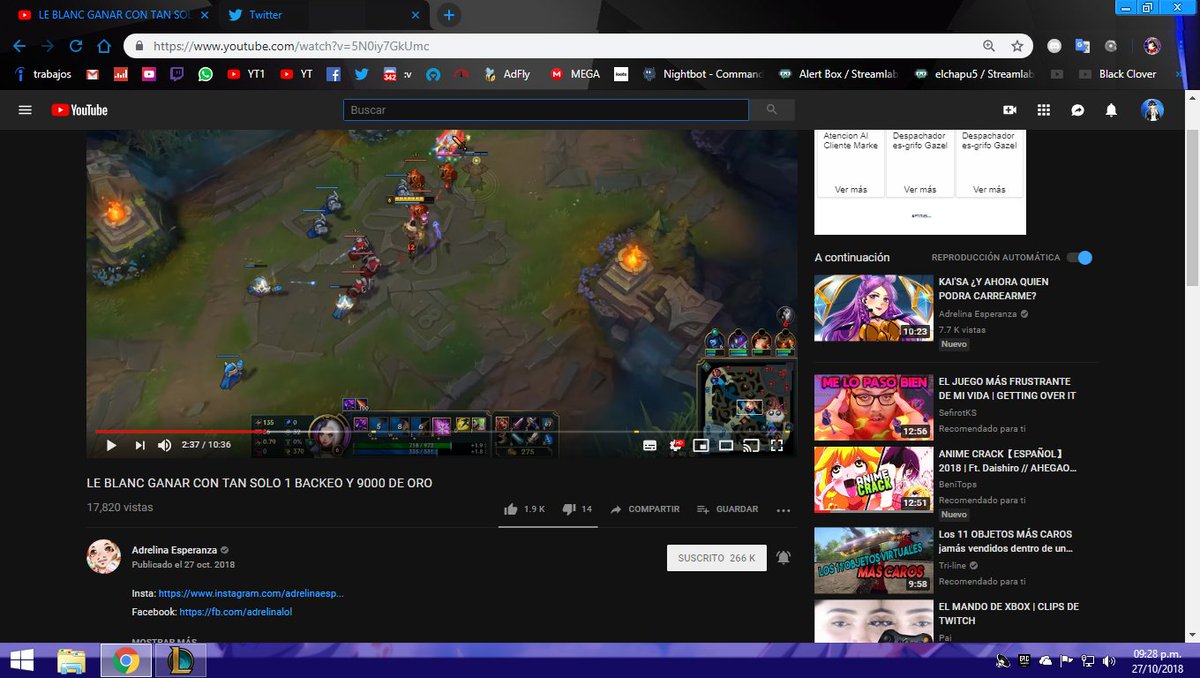Enter fullscreen mode in player

(776, 445)
